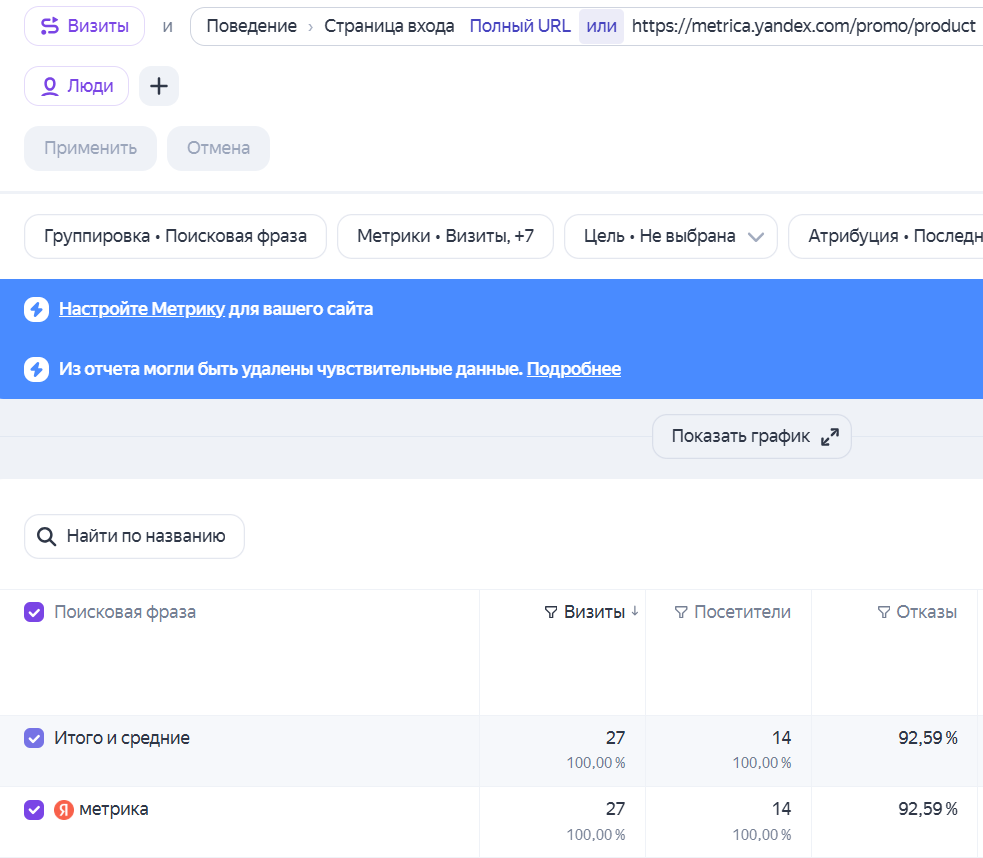The width and height of the screenshot is (983, 858).
Task: Click filter icon in Визиты column
Action: click(x=550, y=612)
